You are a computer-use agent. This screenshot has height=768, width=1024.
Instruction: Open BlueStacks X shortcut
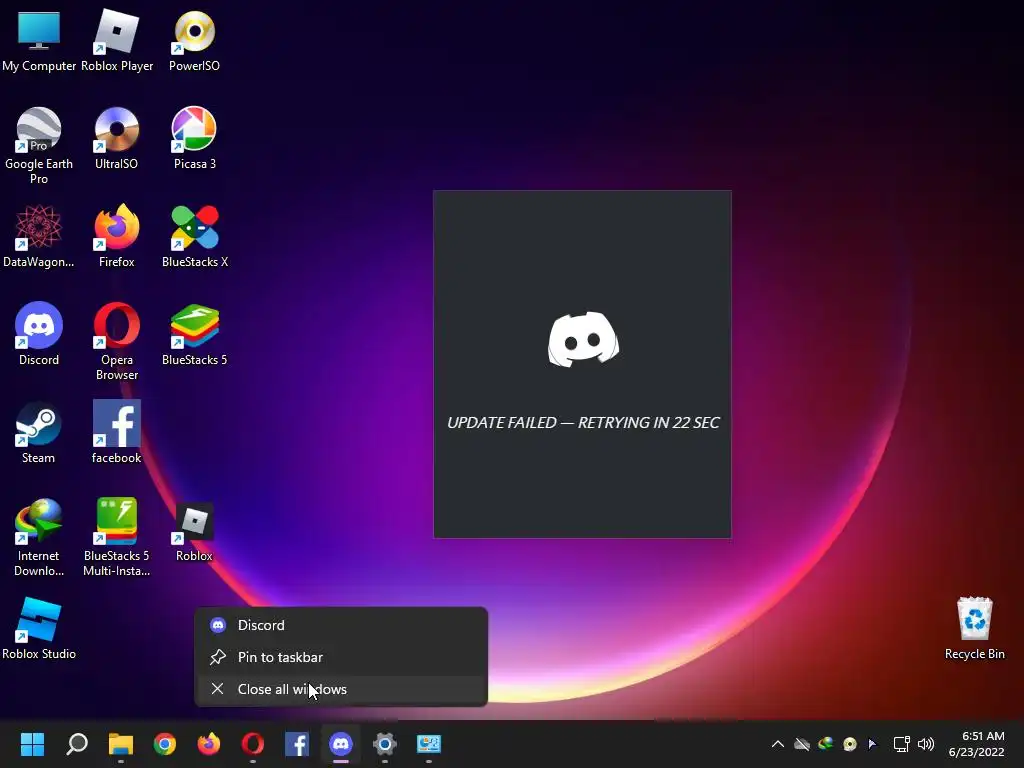[x=195, y=236]
